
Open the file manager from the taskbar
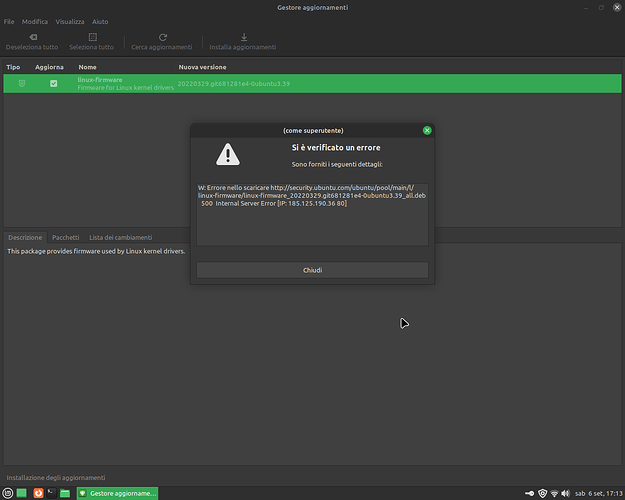65,493
